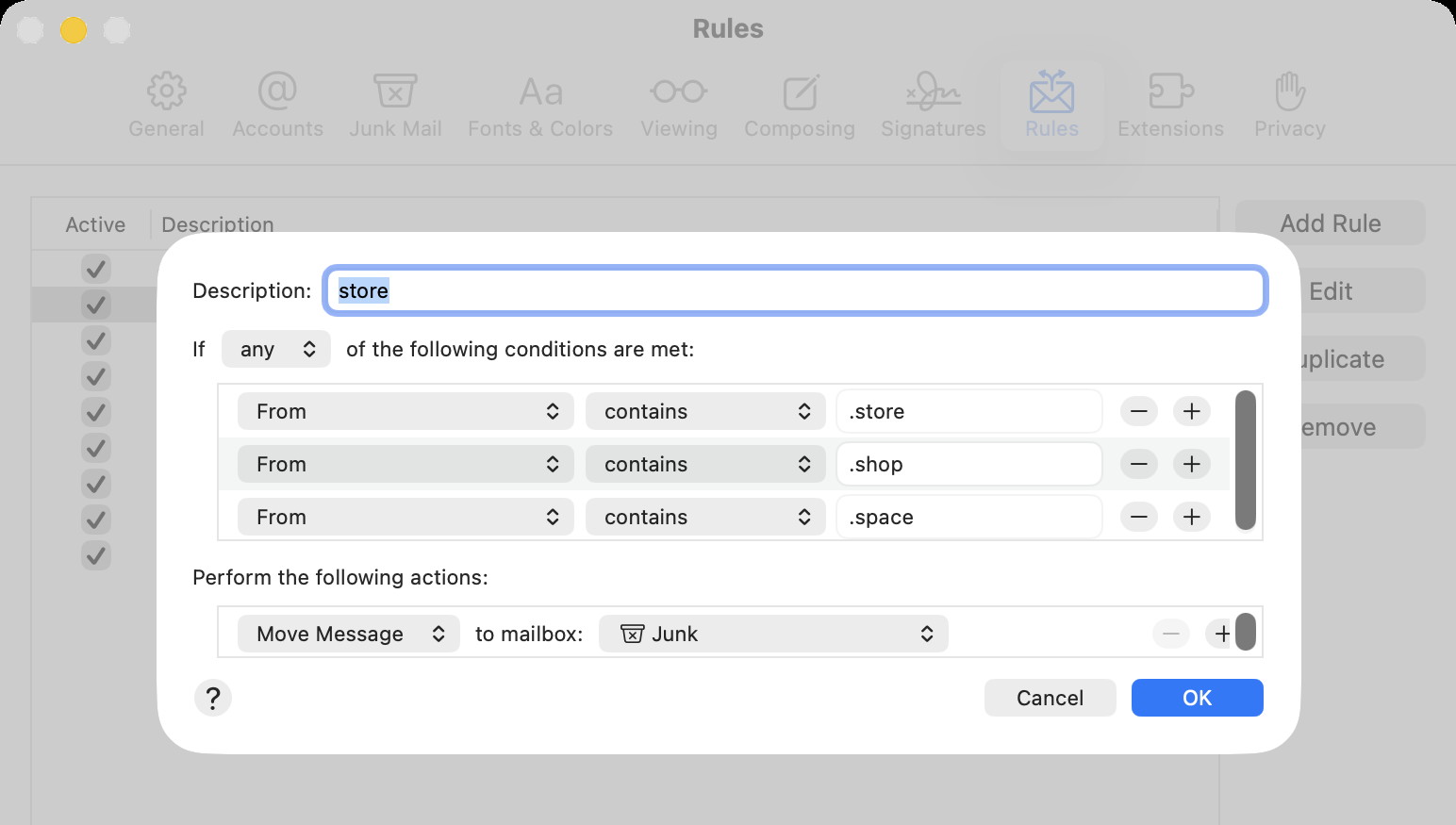Disable the second rule in the Active column
1456x825 pixels.
point(95,304)
